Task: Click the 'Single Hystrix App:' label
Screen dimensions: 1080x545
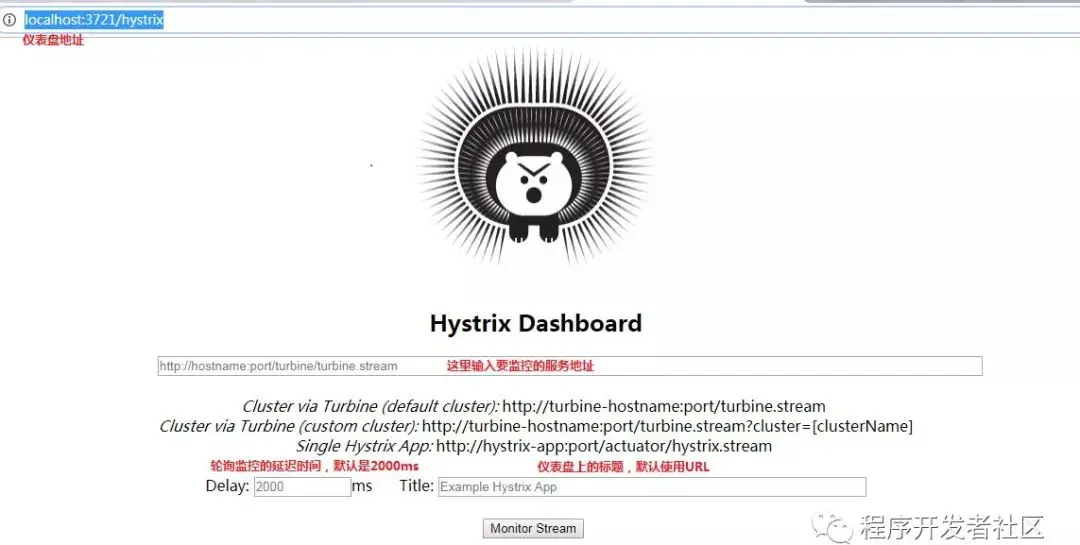Action: tap(364, 446)
